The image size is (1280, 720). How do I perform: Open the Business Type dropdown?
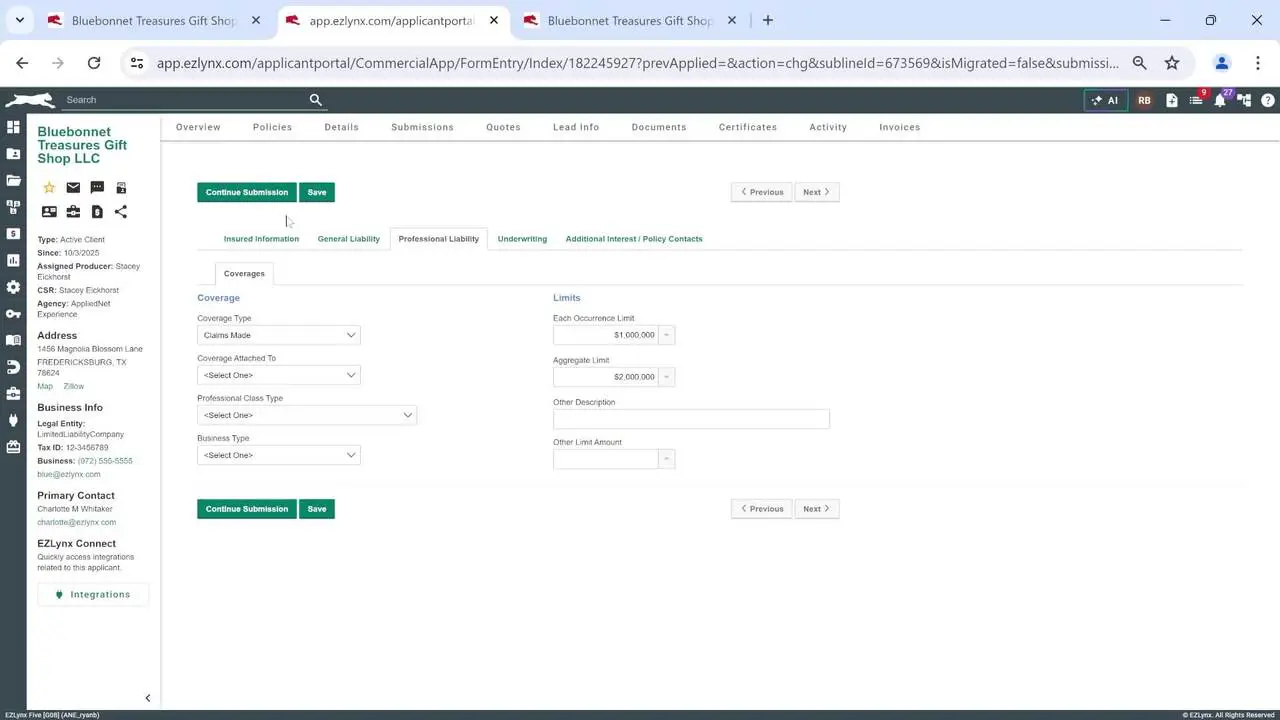click(x=278, y=455)
